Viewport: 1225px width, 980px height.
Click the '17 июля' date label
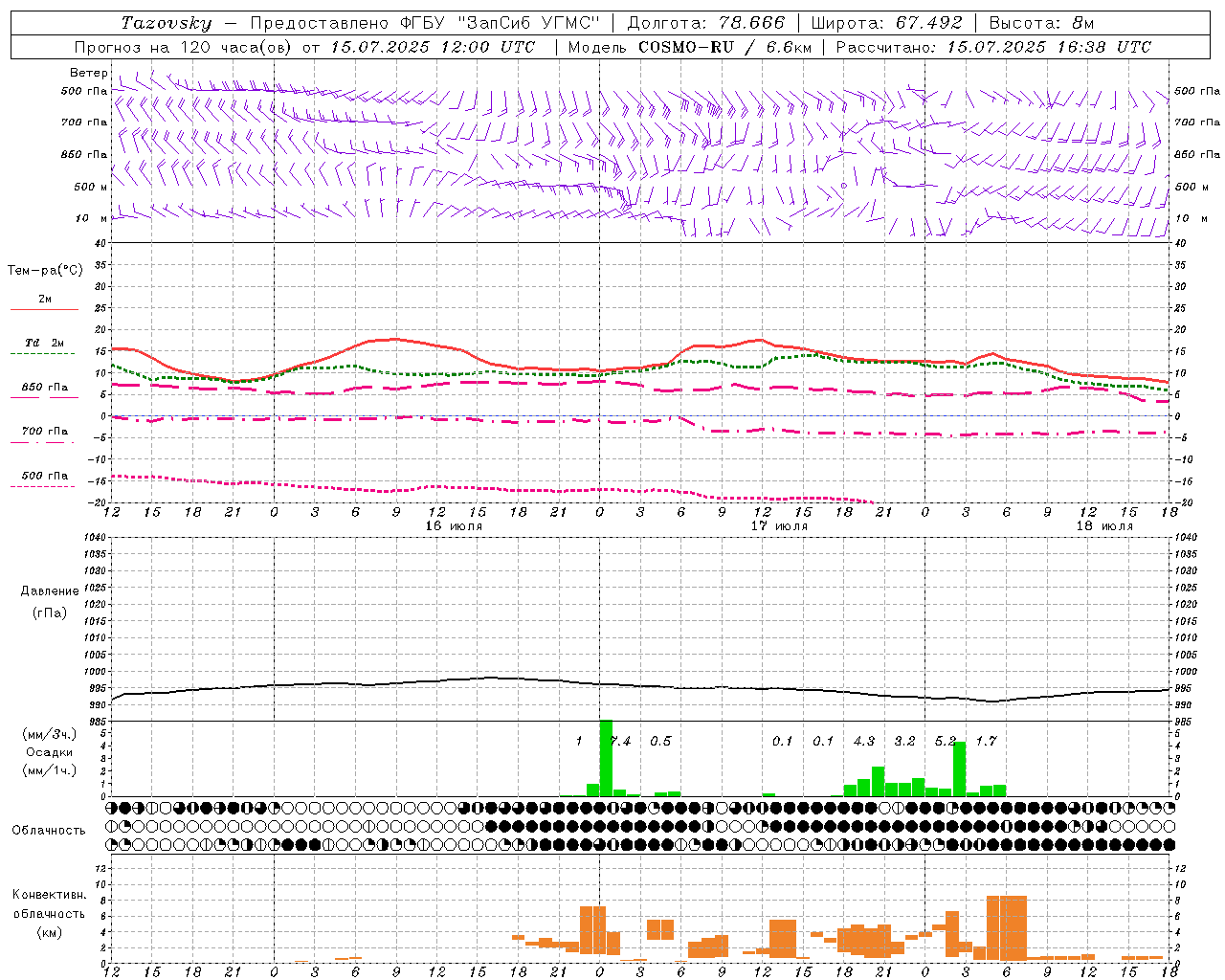point(779,525)
